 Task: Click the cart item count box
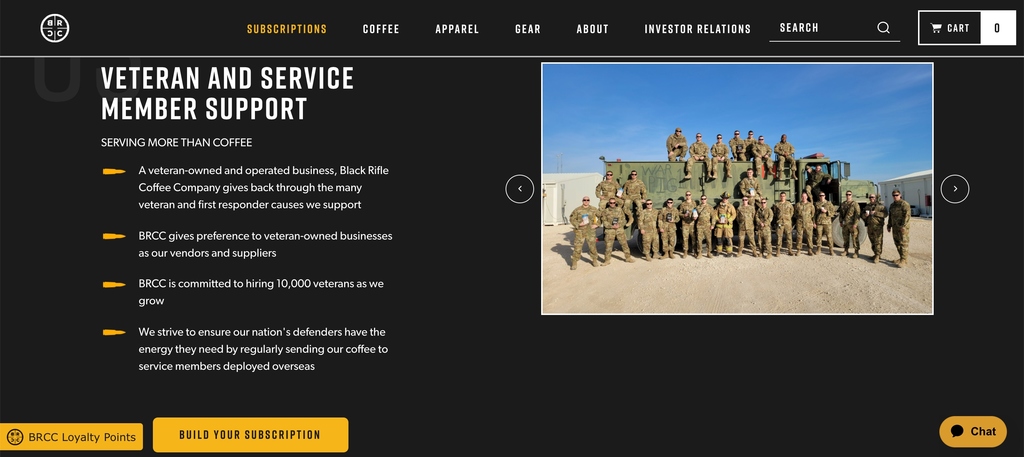[x=997, y=28]
